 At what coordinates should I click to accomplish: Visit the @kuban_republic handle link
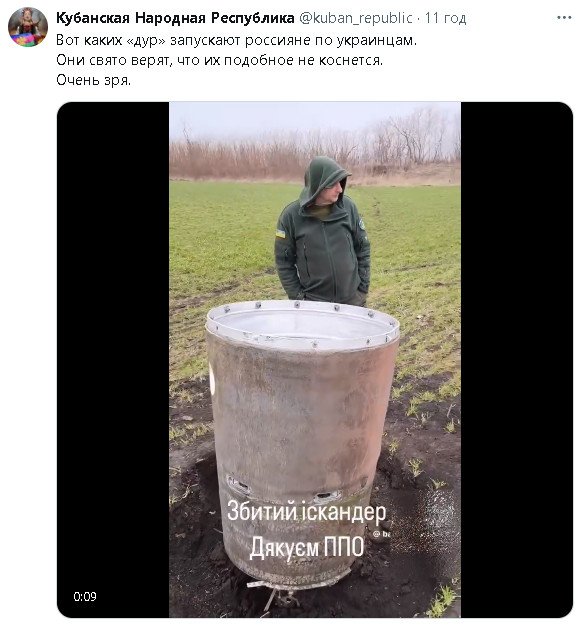(x=356, y=18)
